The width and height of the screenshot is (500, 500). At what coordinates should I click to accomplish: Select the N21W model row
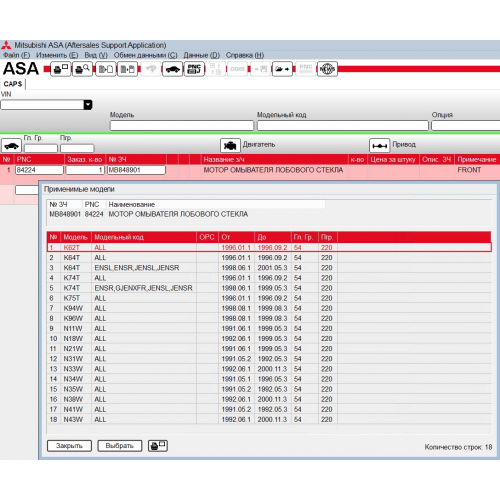point(269,349)
